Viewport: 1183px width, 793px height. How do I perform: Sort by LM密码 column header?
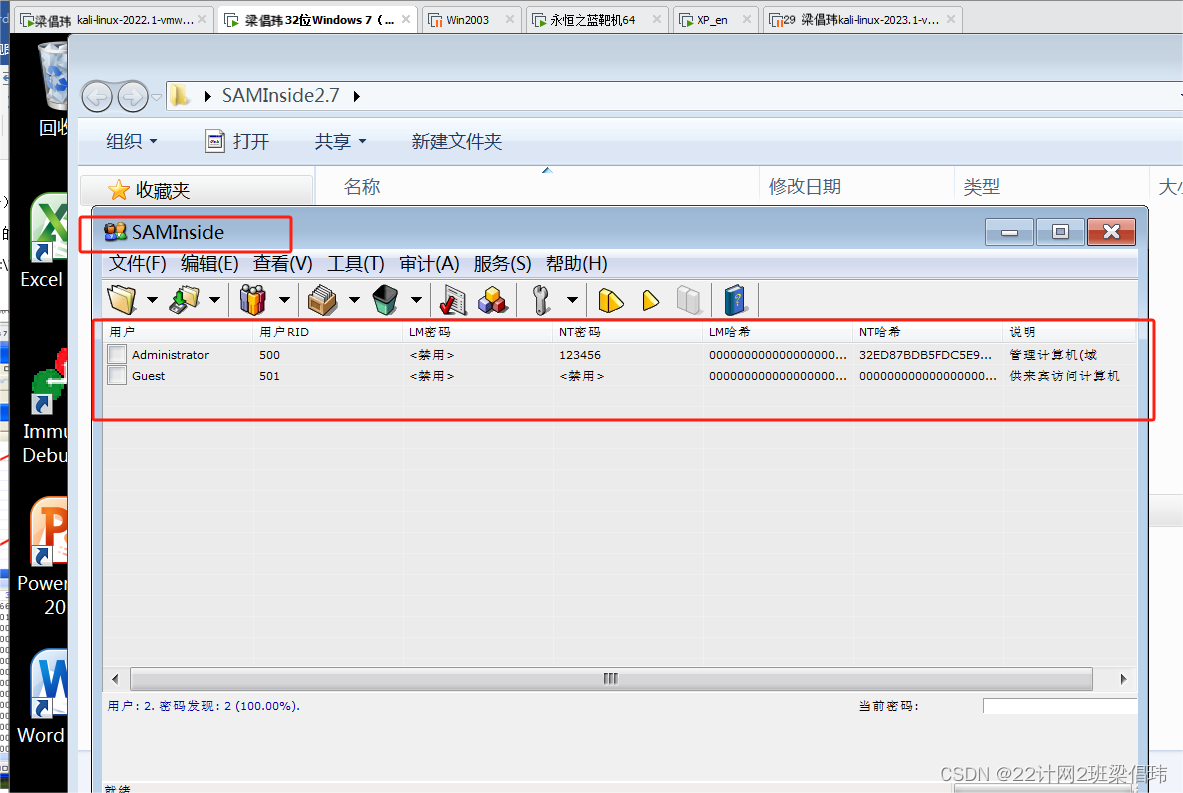point(478,332)
